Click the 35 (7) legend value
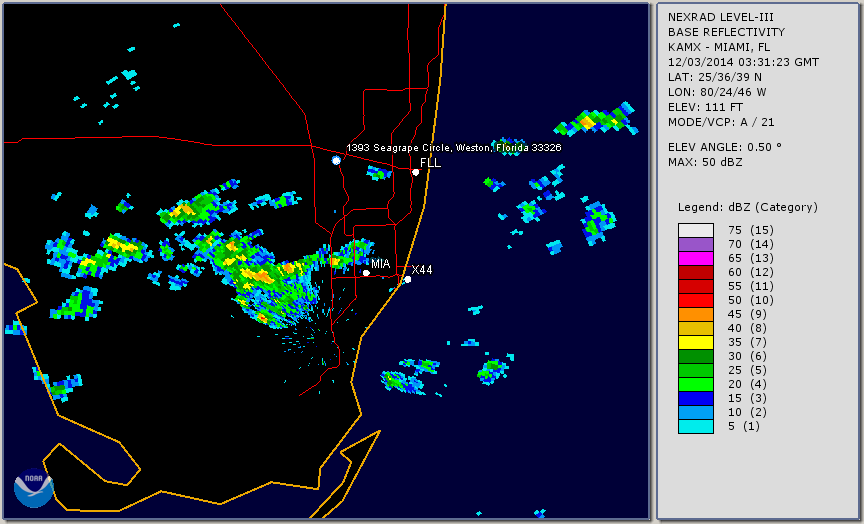Image resolution: width=864 pixels, height=524 pixels. coord(747,342)
